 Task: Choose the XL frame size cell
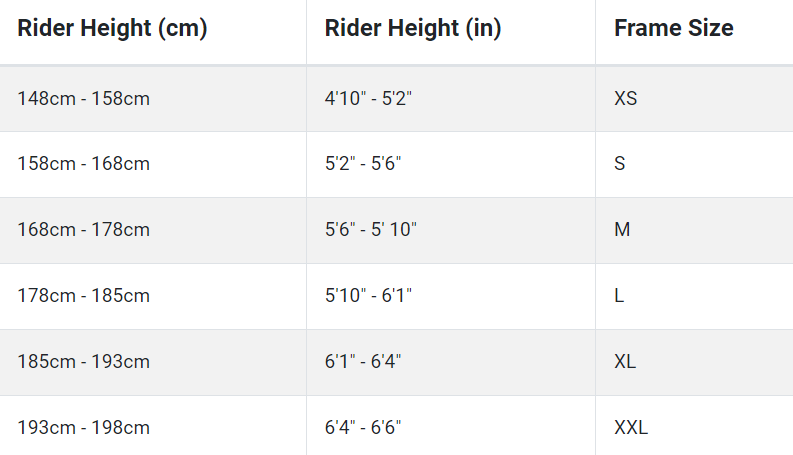click(x=694, y=362)
